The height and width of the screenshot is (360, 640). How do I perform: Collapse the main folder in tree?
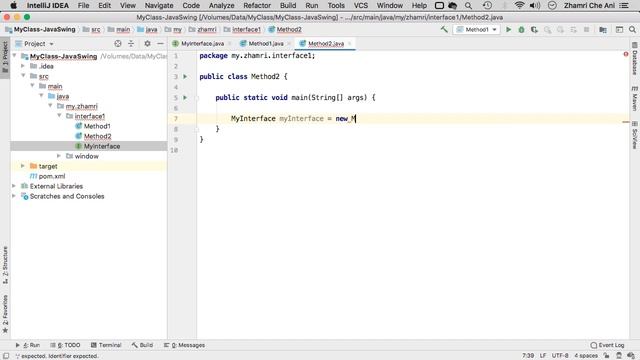pyautogui.click(x=32, y=86)
